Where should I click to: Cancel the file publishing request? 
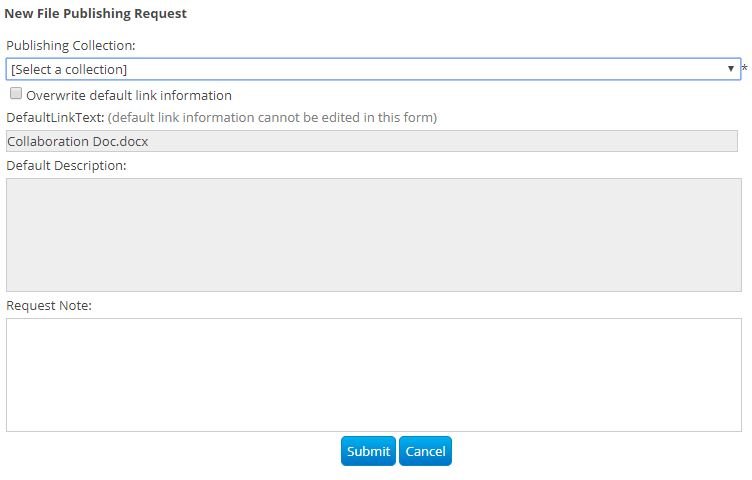pos(425,451)
